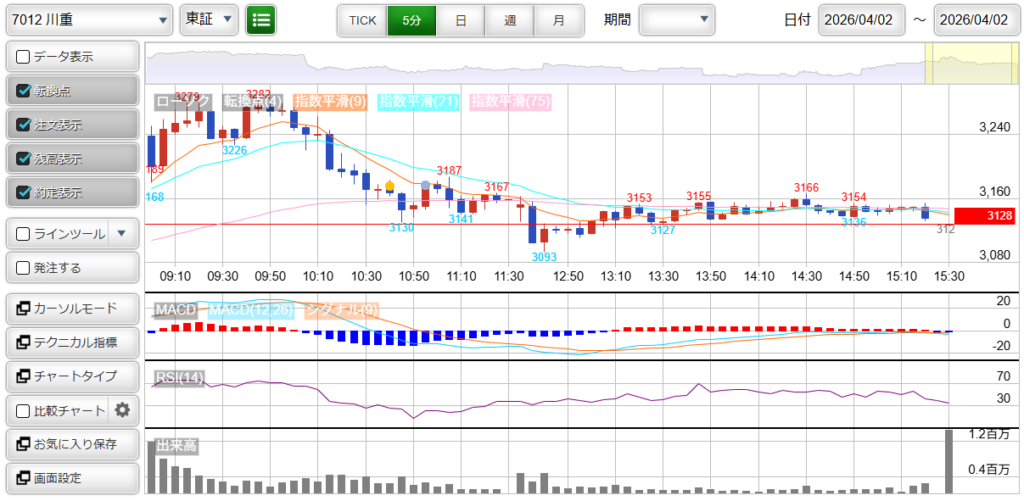The image size is (1024, 501).
Task: Open the 東証 market dropdown
Action: [208, 20]
